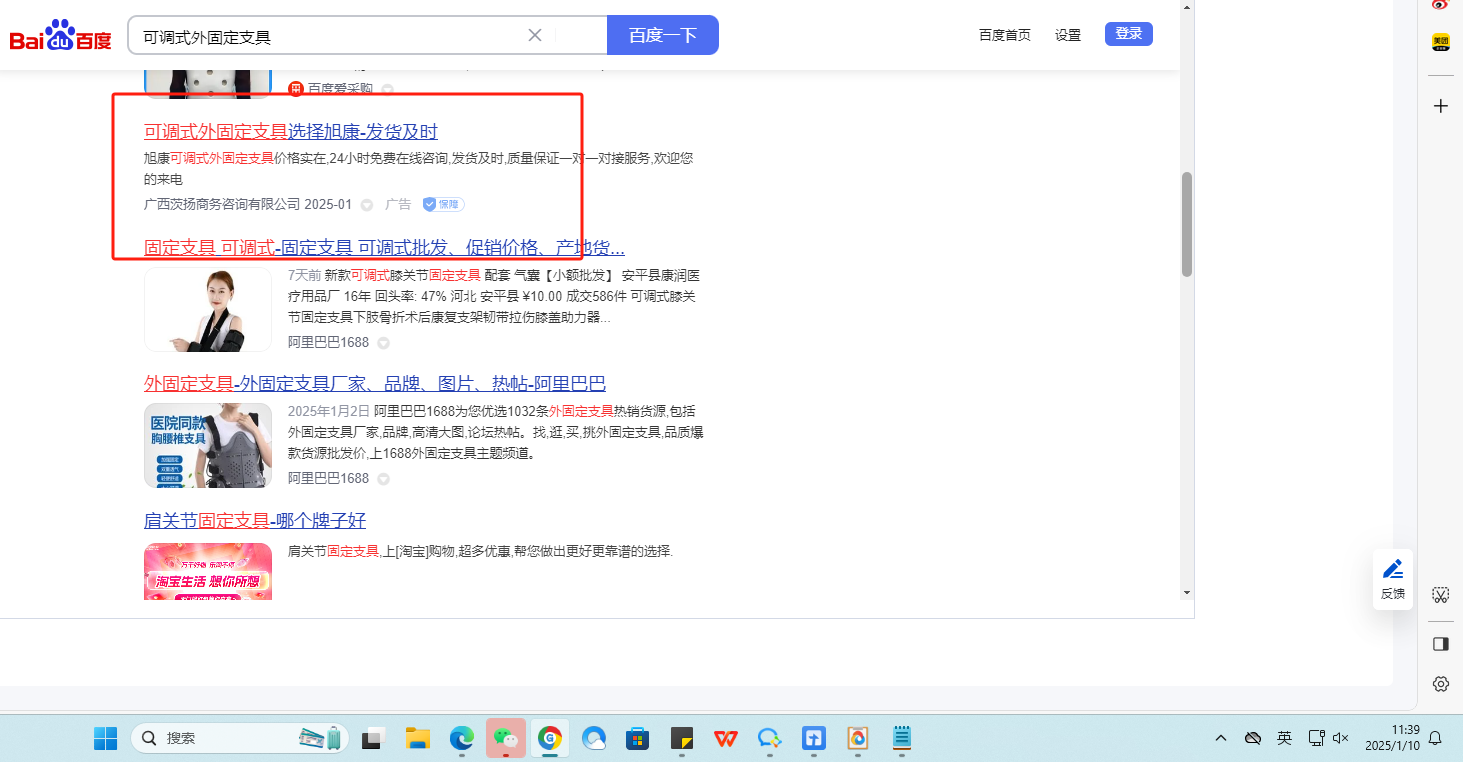Toggle the 英 input language indicator
Screen dimensions: 1463x762
pos(1284,739)
